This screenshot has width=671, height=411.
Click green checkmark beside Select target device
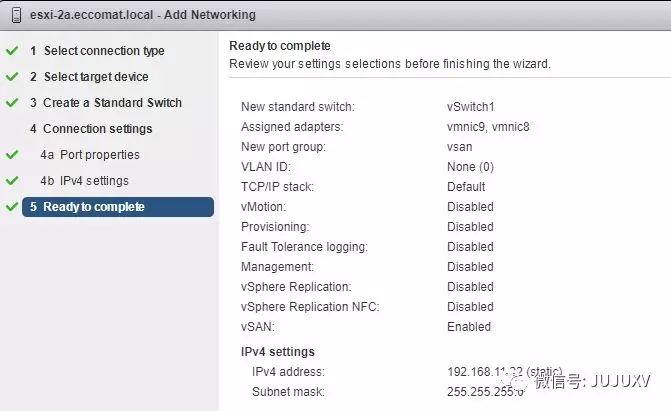(12, 77)
